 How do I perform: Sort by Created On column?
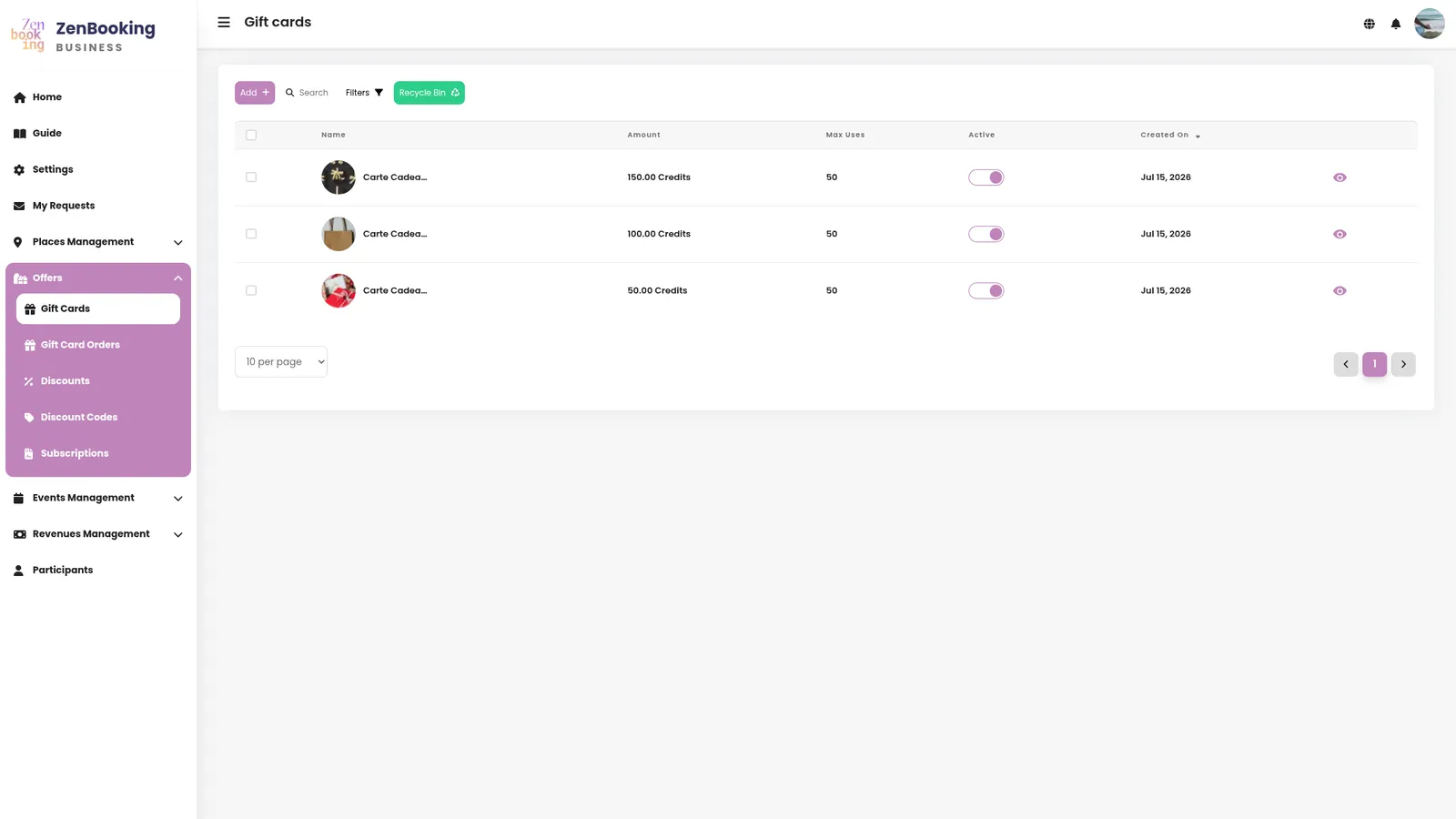click(x=1170, y=135)
